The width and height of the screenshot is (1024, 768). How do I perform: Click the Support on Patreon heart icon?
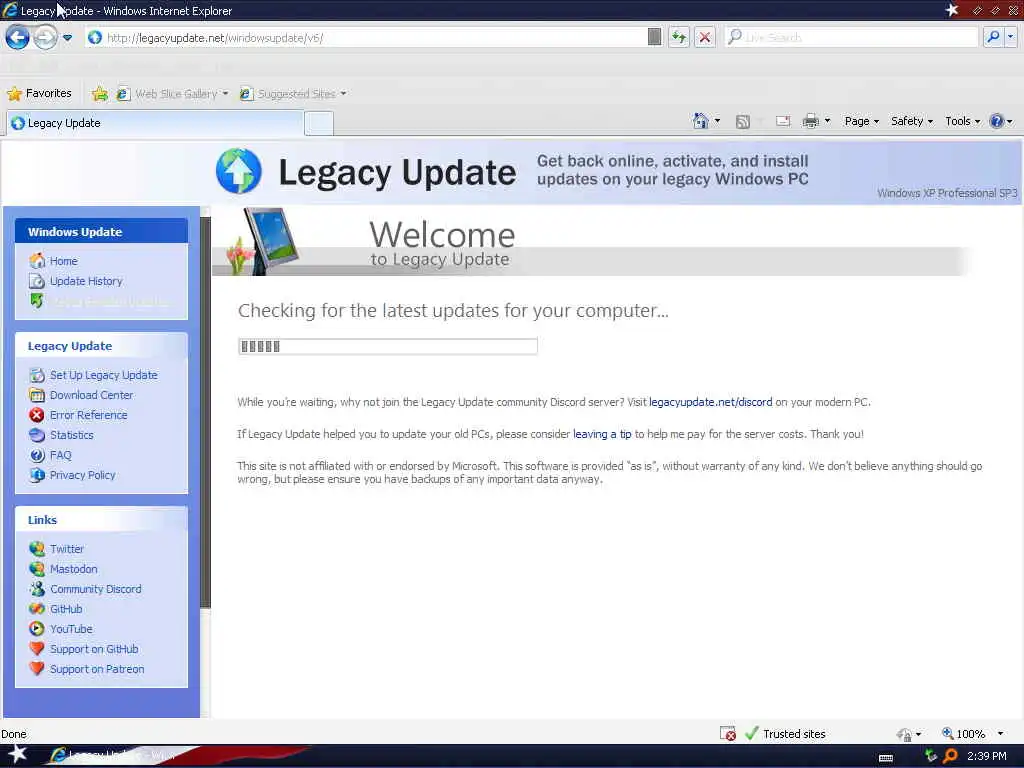pos(37,669)
